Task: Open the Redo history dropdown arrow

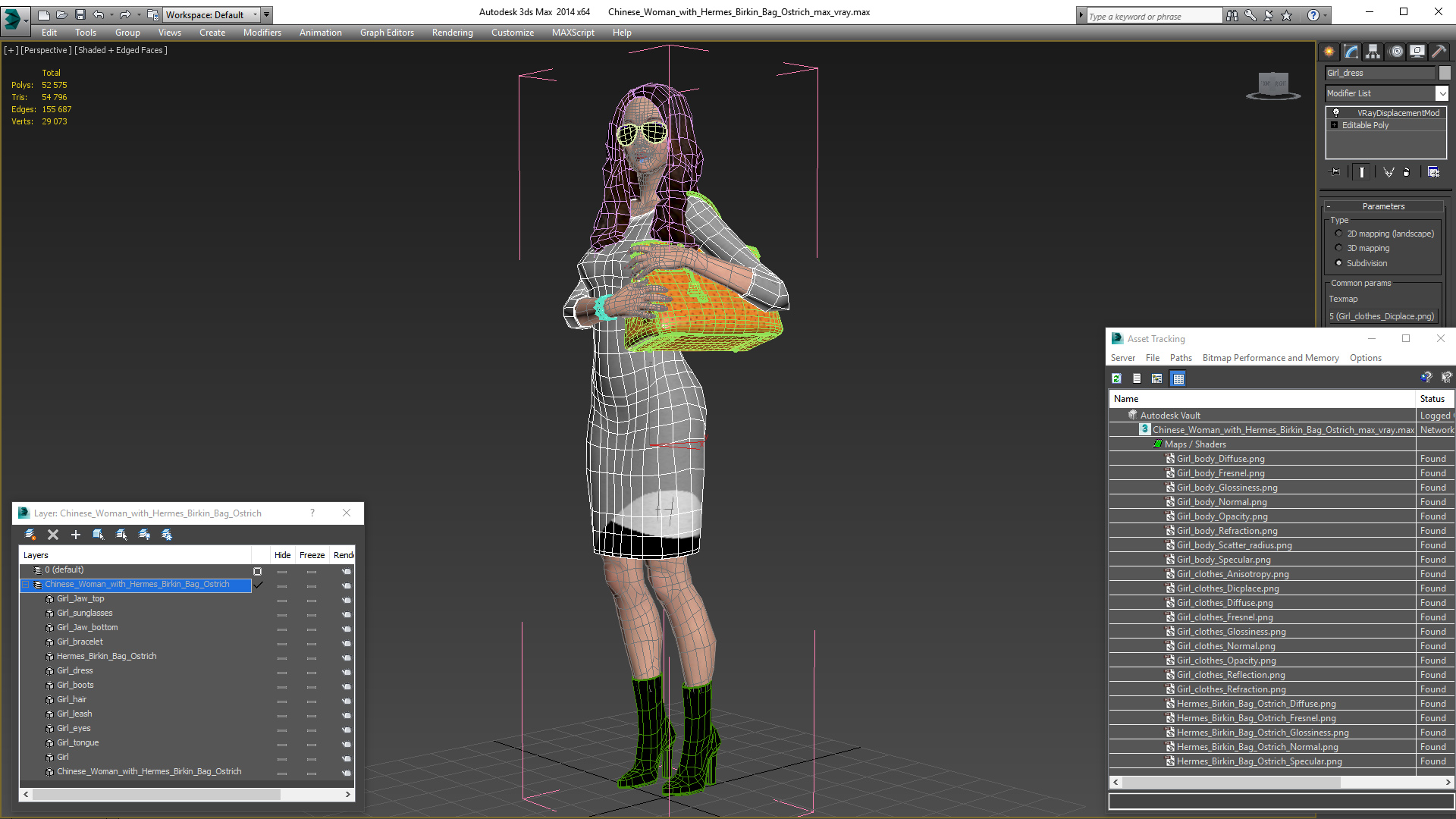Action: (138, 14)
